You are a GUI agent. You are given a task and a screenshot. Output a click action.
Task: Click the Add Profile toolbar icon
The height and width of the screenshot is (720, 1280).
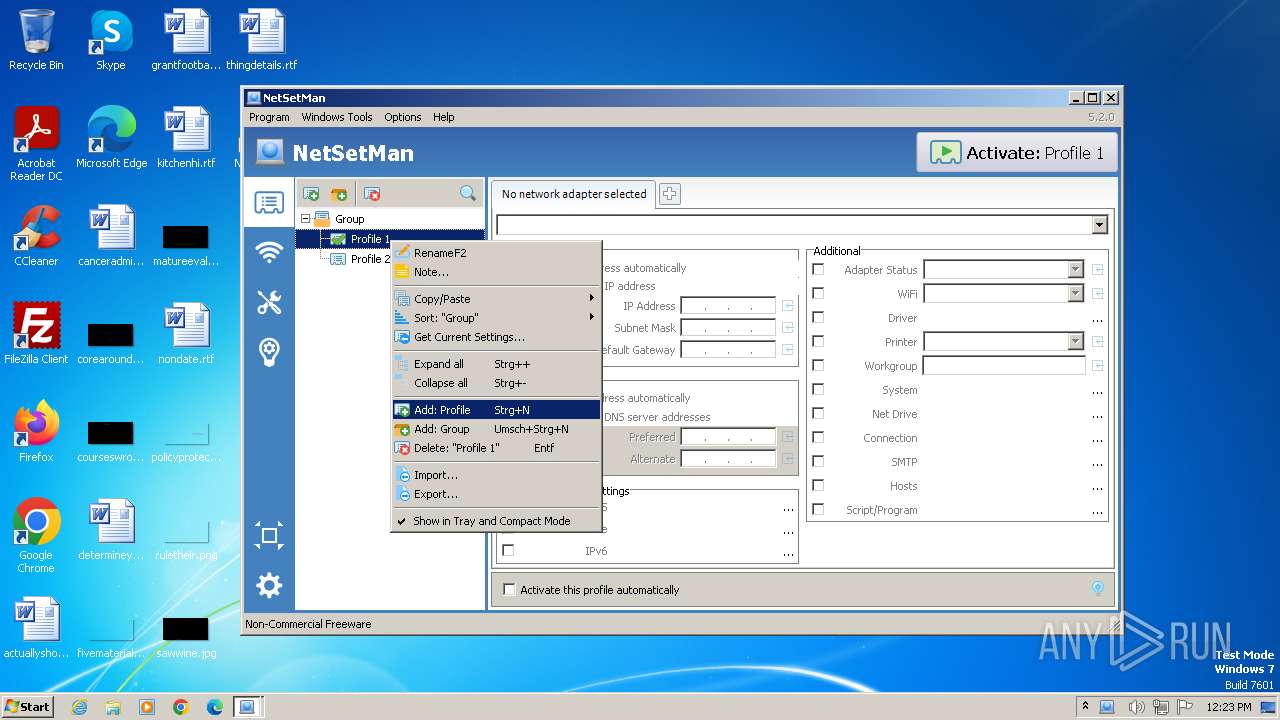point(311,194)
